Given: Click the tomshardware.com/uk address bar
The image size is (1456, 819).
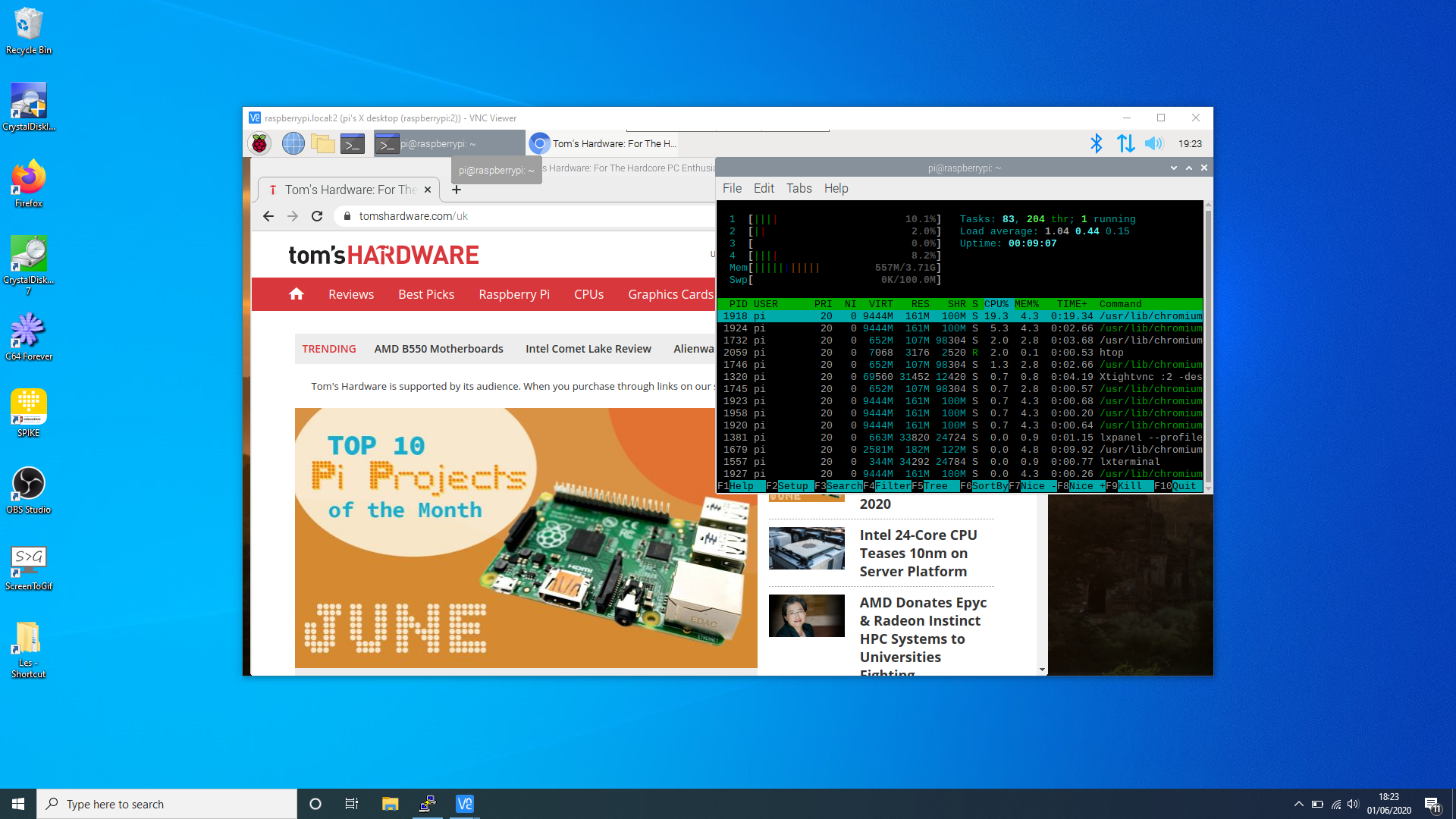Looking at the screenshot, I should (415, 216).
